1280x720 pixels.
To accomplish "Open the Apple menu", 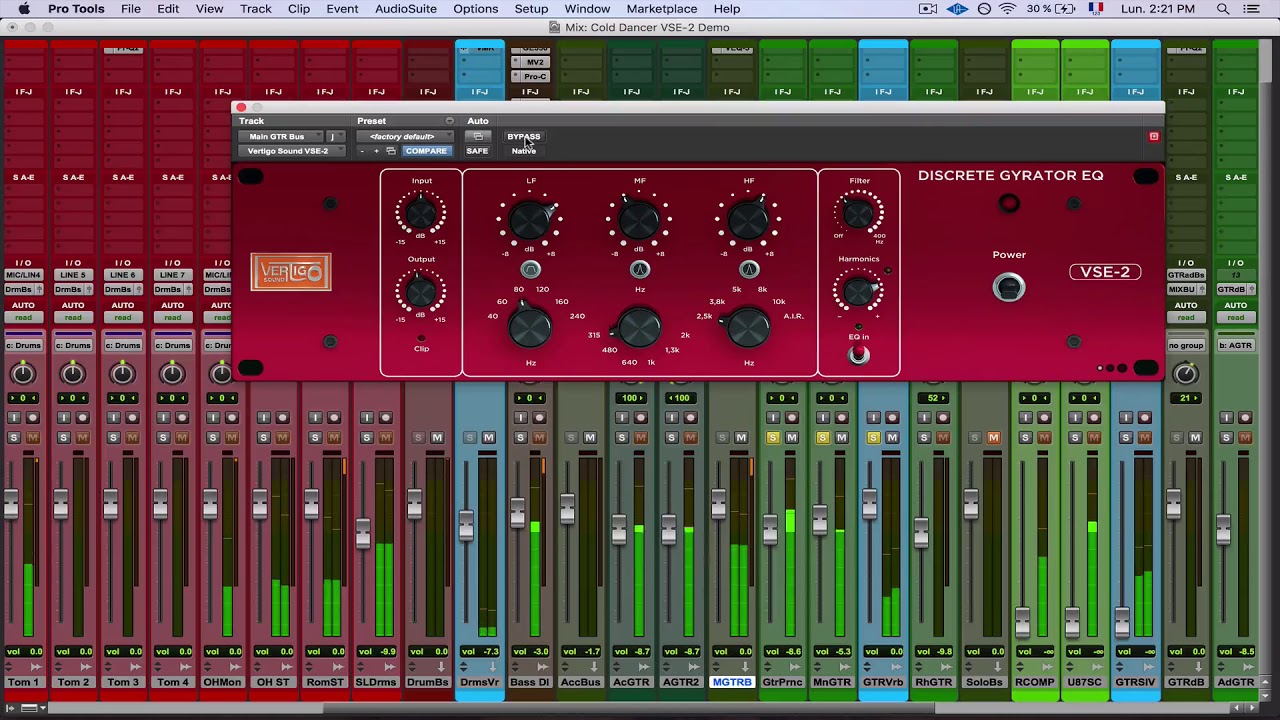I will 23,9.
